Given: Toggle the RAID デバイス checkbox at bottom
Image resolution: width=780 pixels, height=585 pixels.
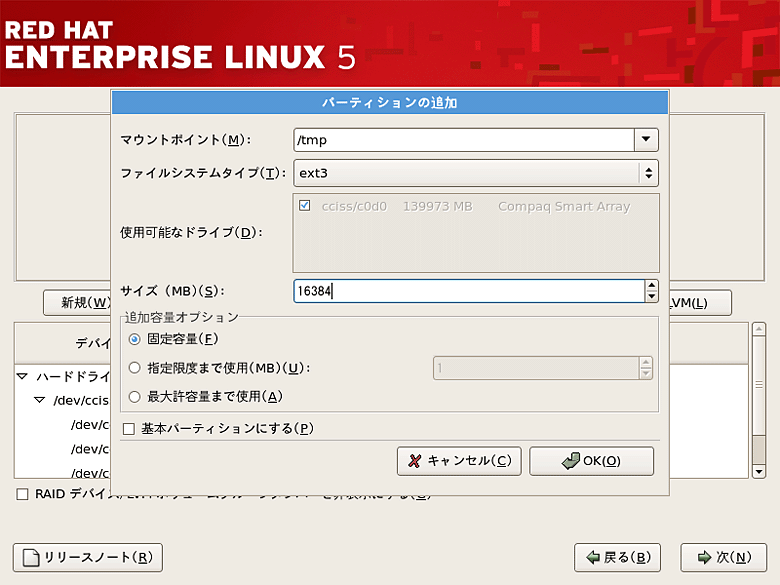Looking at the screenshot, I should (22, 494).
